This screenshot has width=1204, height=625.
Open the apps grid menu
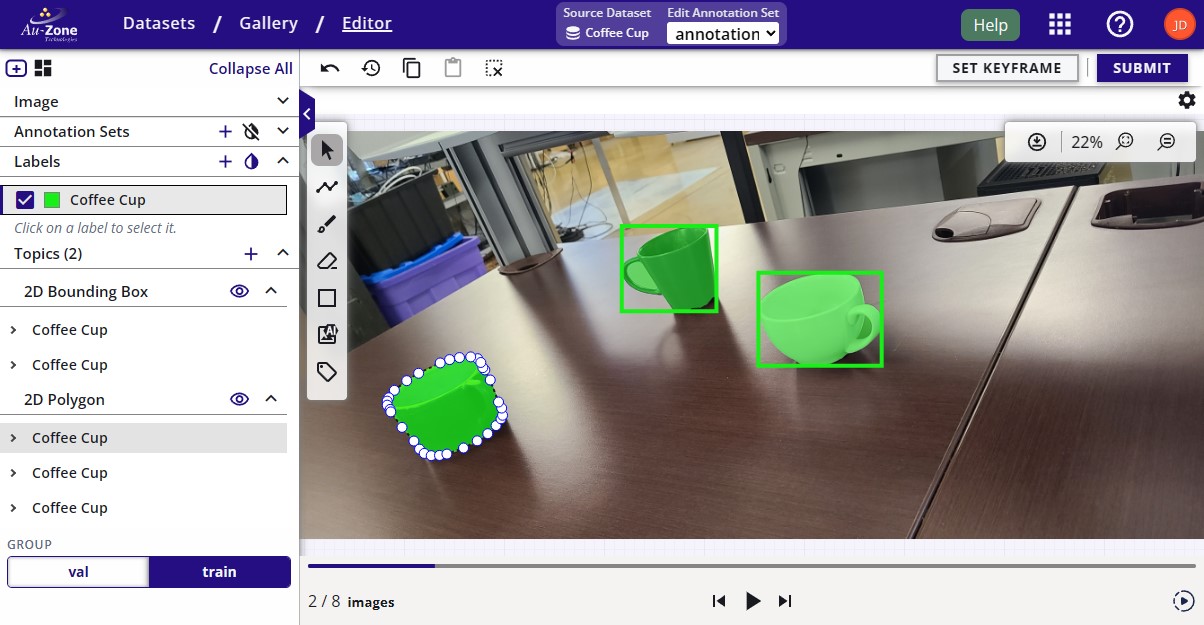[1060, 25]
